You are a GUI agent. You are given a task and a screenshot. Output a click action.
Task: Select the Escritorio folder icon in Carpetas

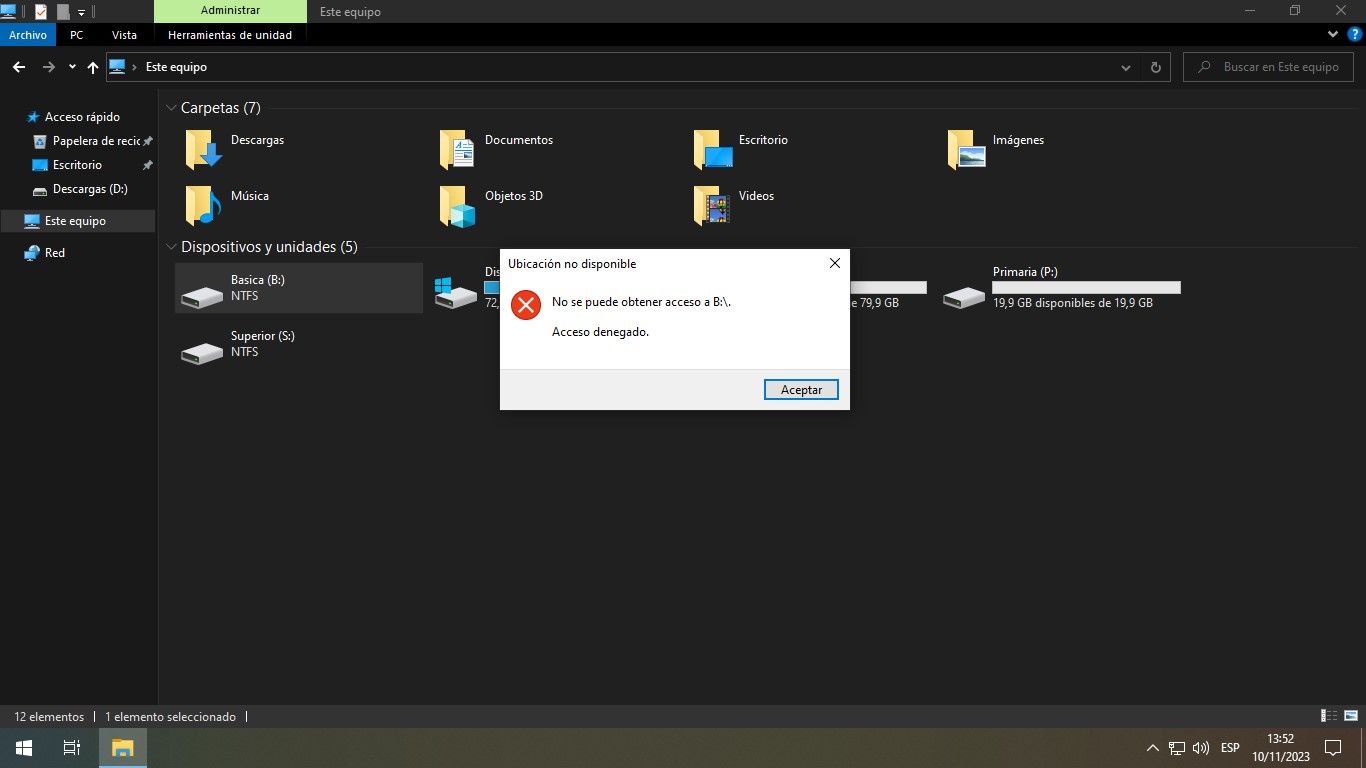click(712, 150)
